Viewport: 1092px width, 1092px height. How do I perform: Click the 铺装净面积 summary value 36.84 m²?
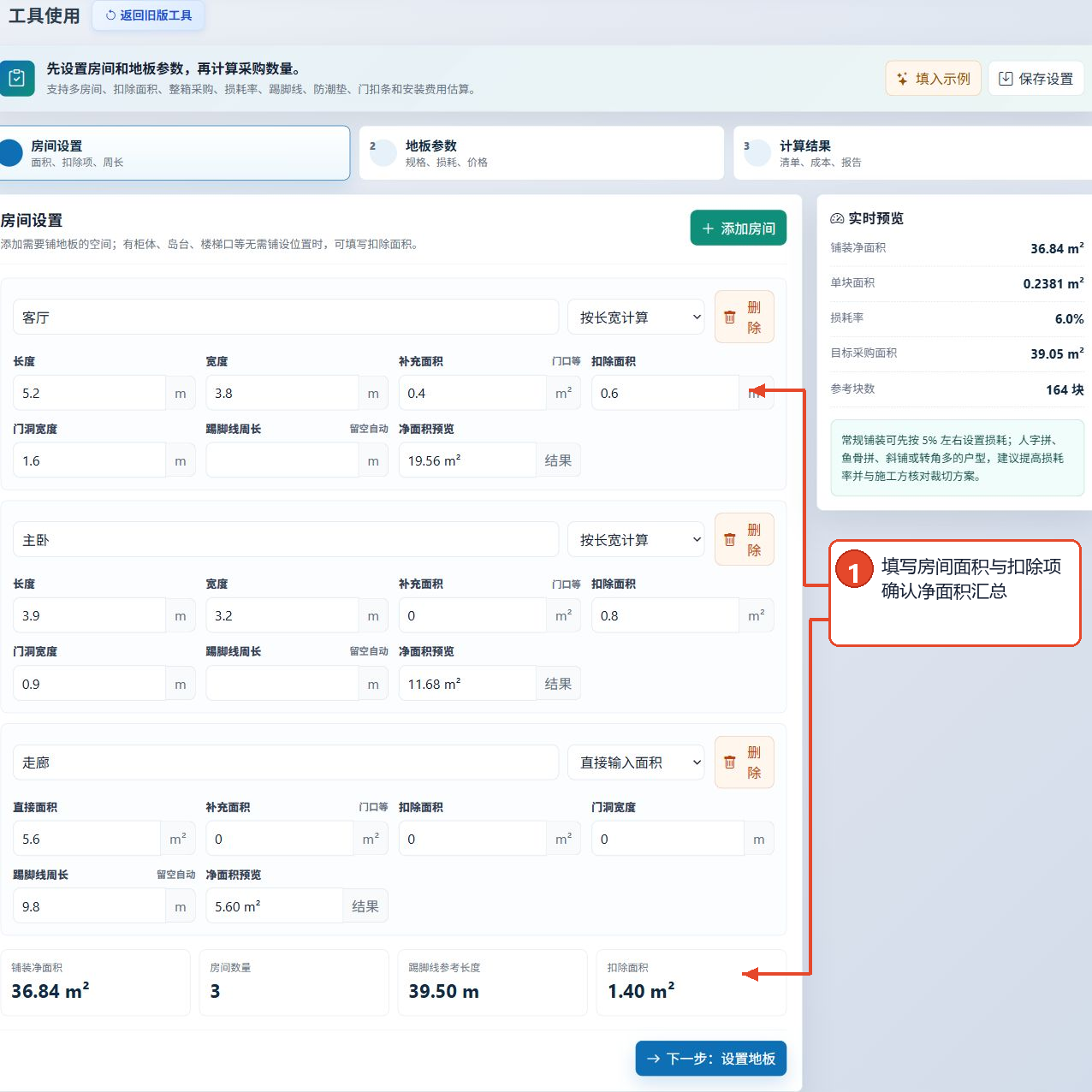pyautogui.click(x=50, y=991)
